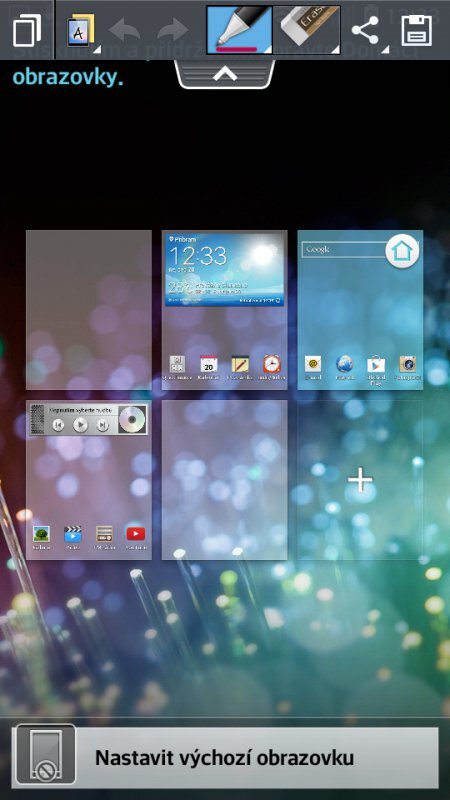Open the Play Store shopping bag icon

coord(376,365)
